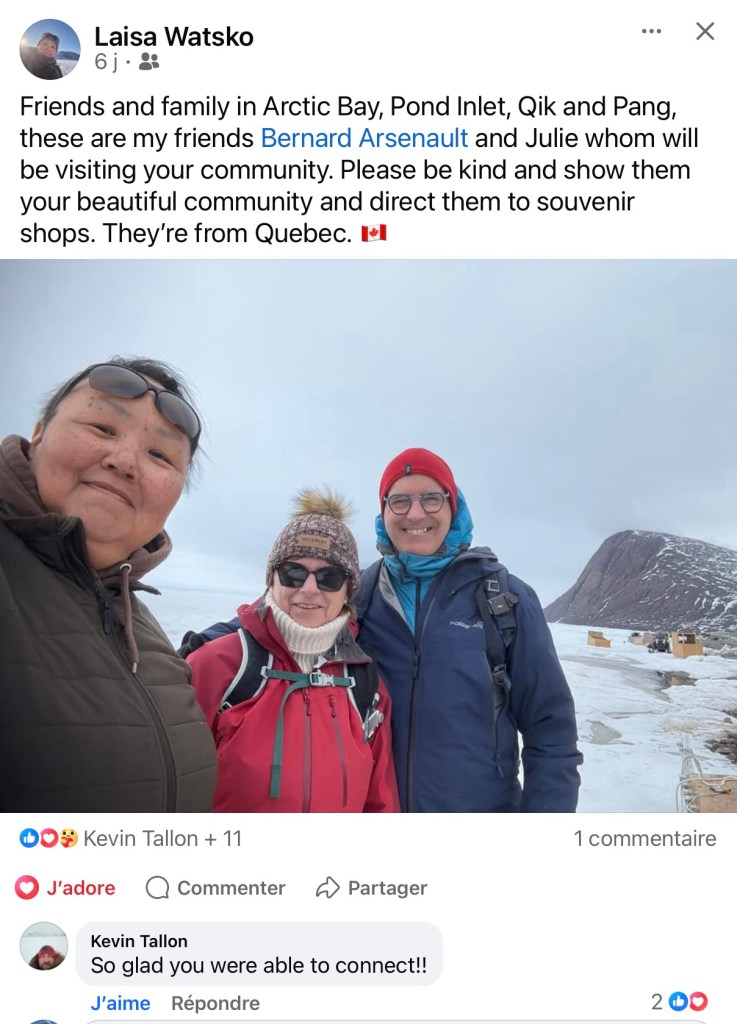Click the friends audience icon beside 6 j

(149, 61)
